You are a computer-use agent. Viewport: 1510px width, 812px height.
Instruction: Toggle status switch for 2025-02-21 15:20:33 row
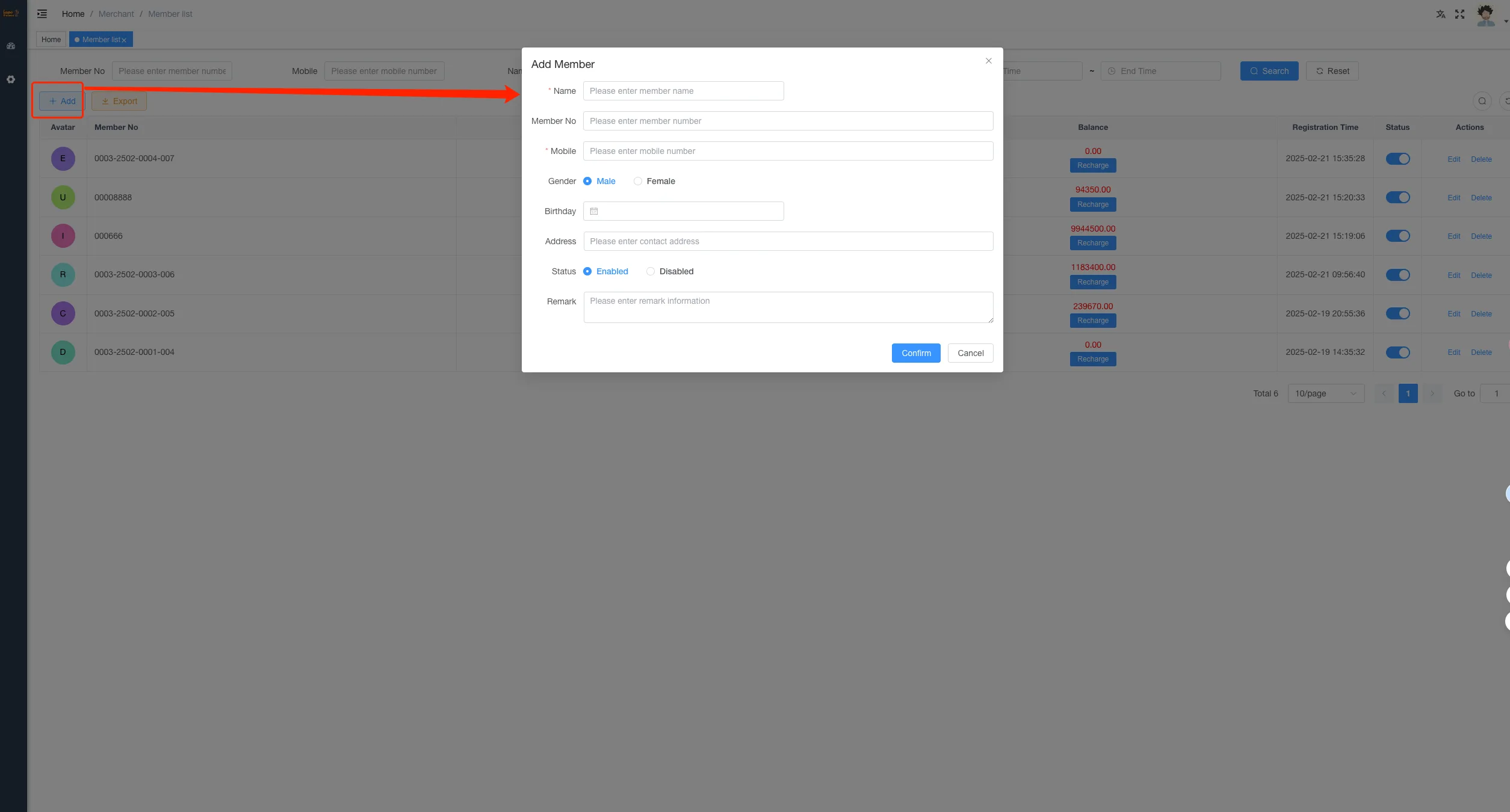1397,197
